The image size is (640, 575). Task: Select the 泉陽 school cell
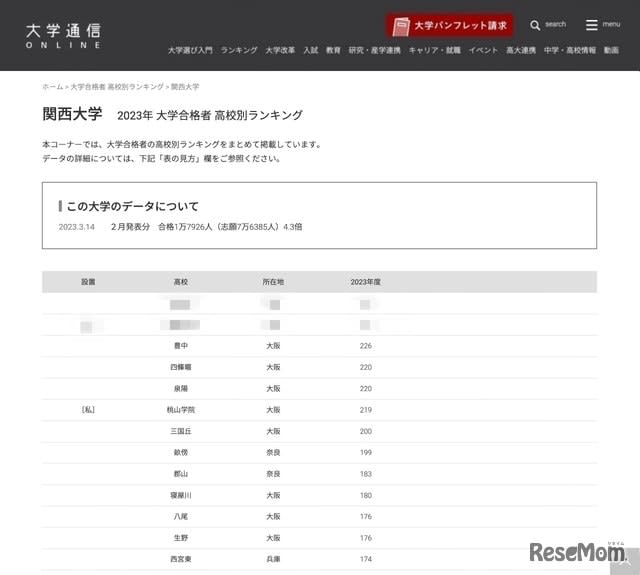click(x=181, y=389)
